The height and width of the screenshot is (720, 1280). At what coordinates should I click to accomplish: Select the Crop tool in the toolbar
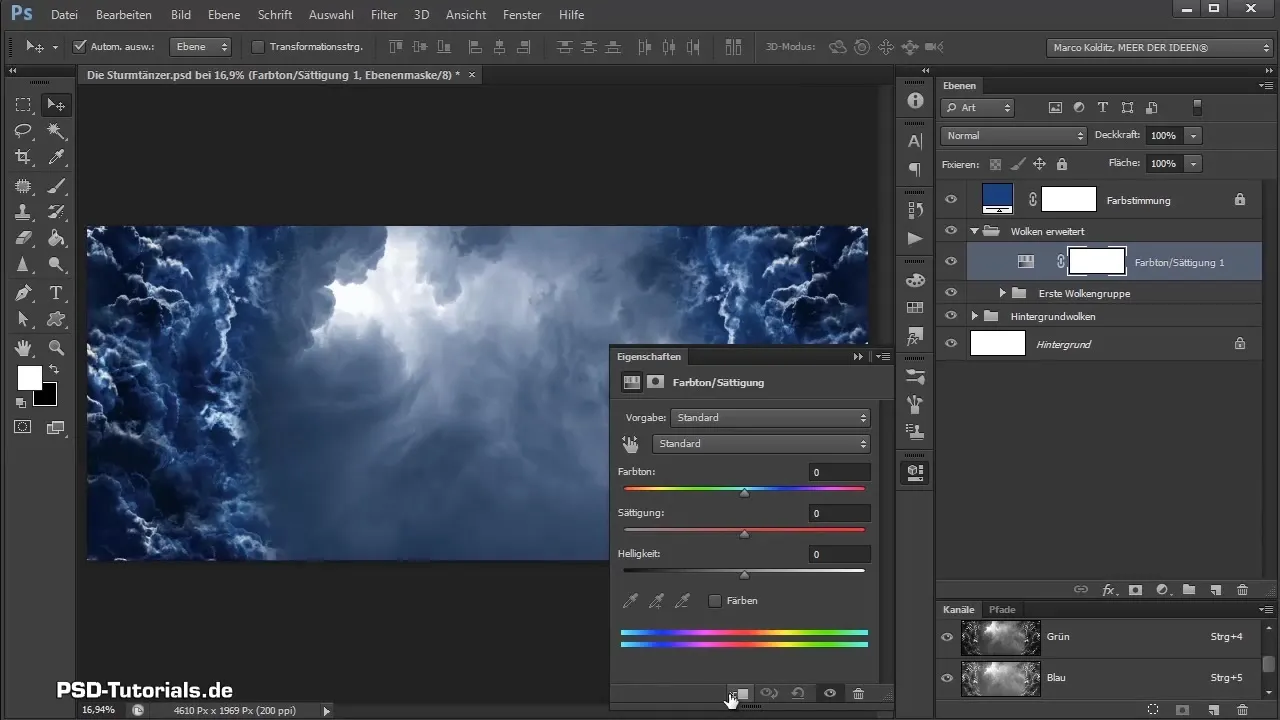[x=23, y=157]
